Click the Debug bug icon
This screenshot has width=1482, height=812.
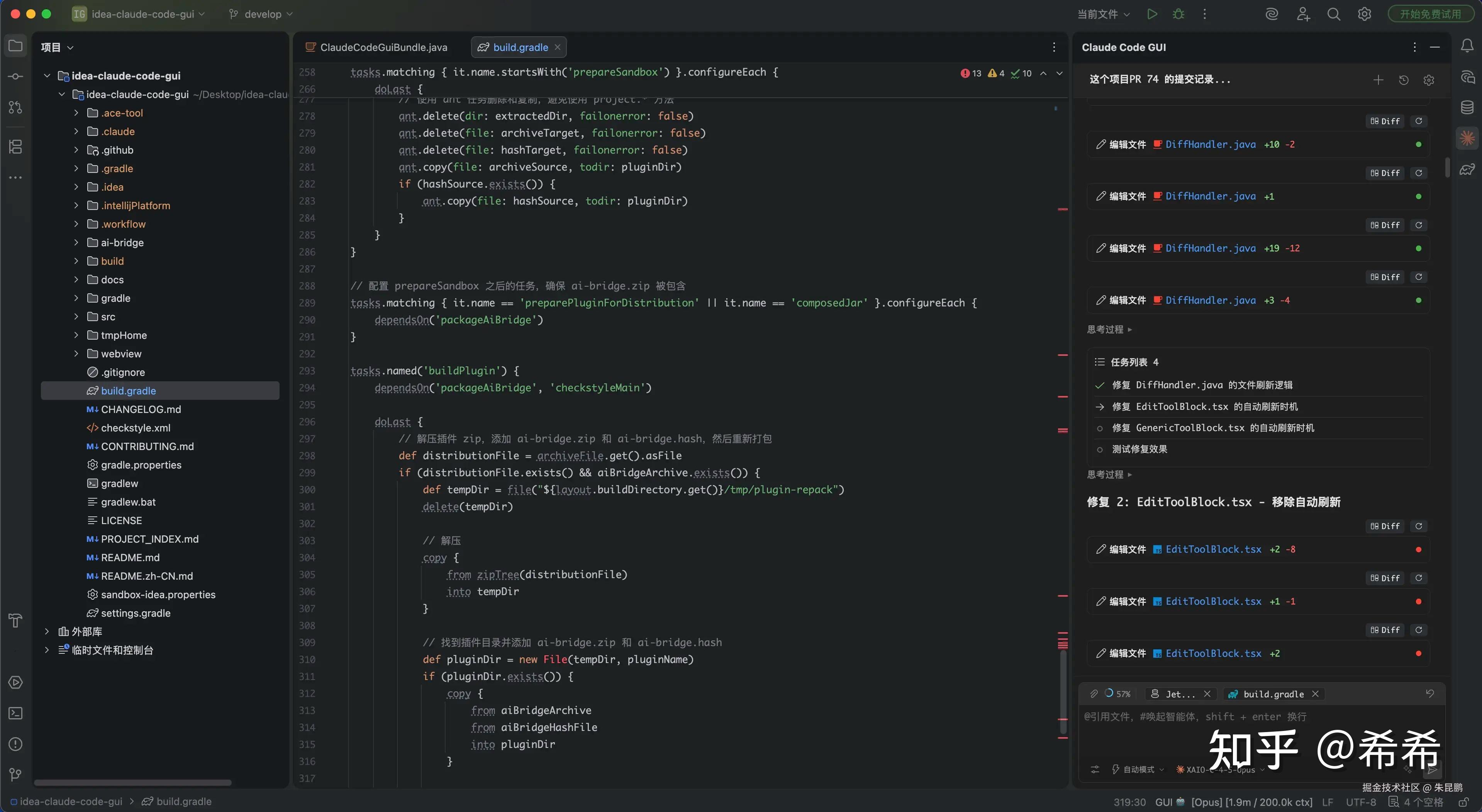pos(1178,14)
